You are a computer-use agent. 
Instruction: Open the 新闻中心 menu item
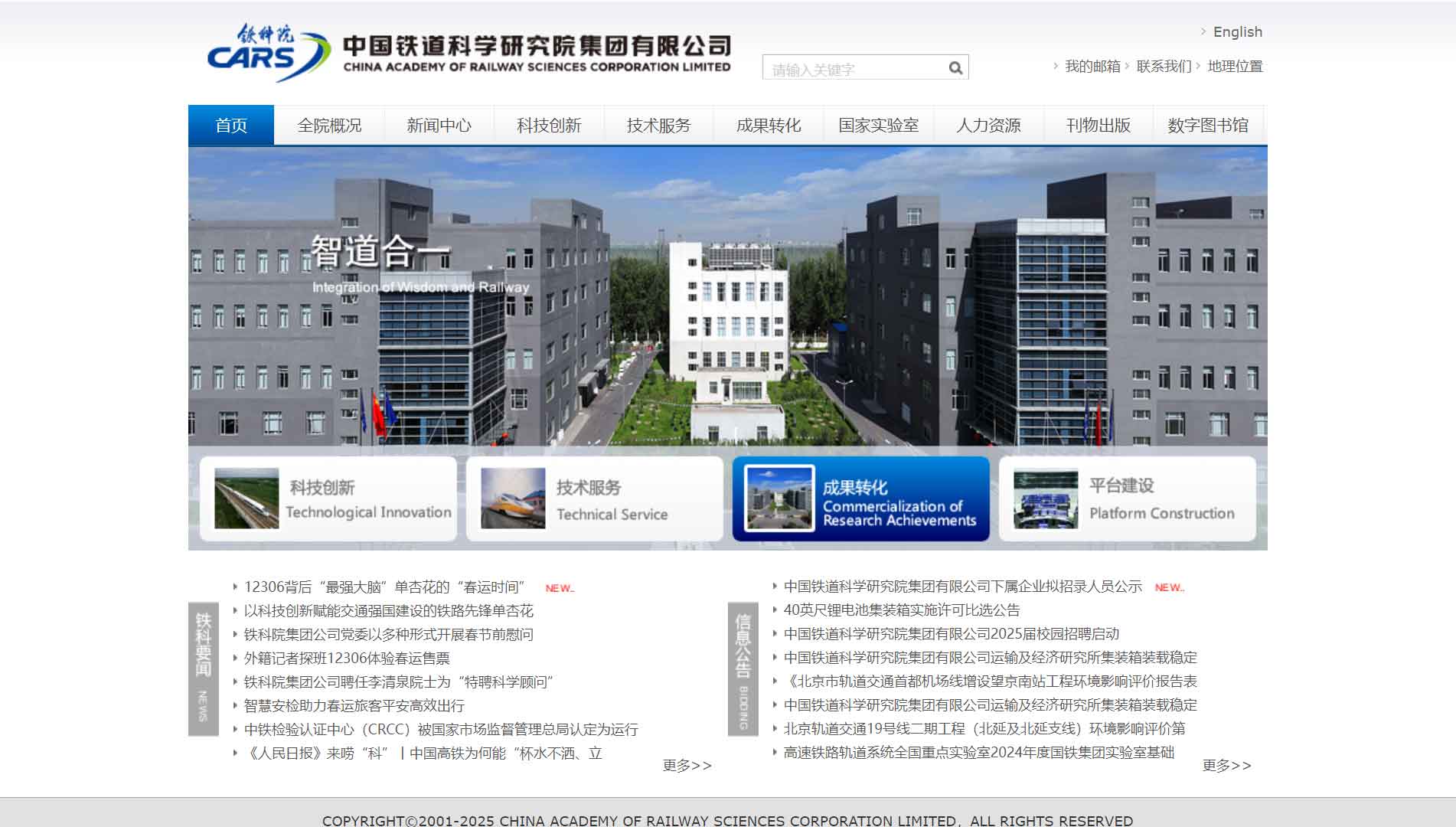pos(439,125)
